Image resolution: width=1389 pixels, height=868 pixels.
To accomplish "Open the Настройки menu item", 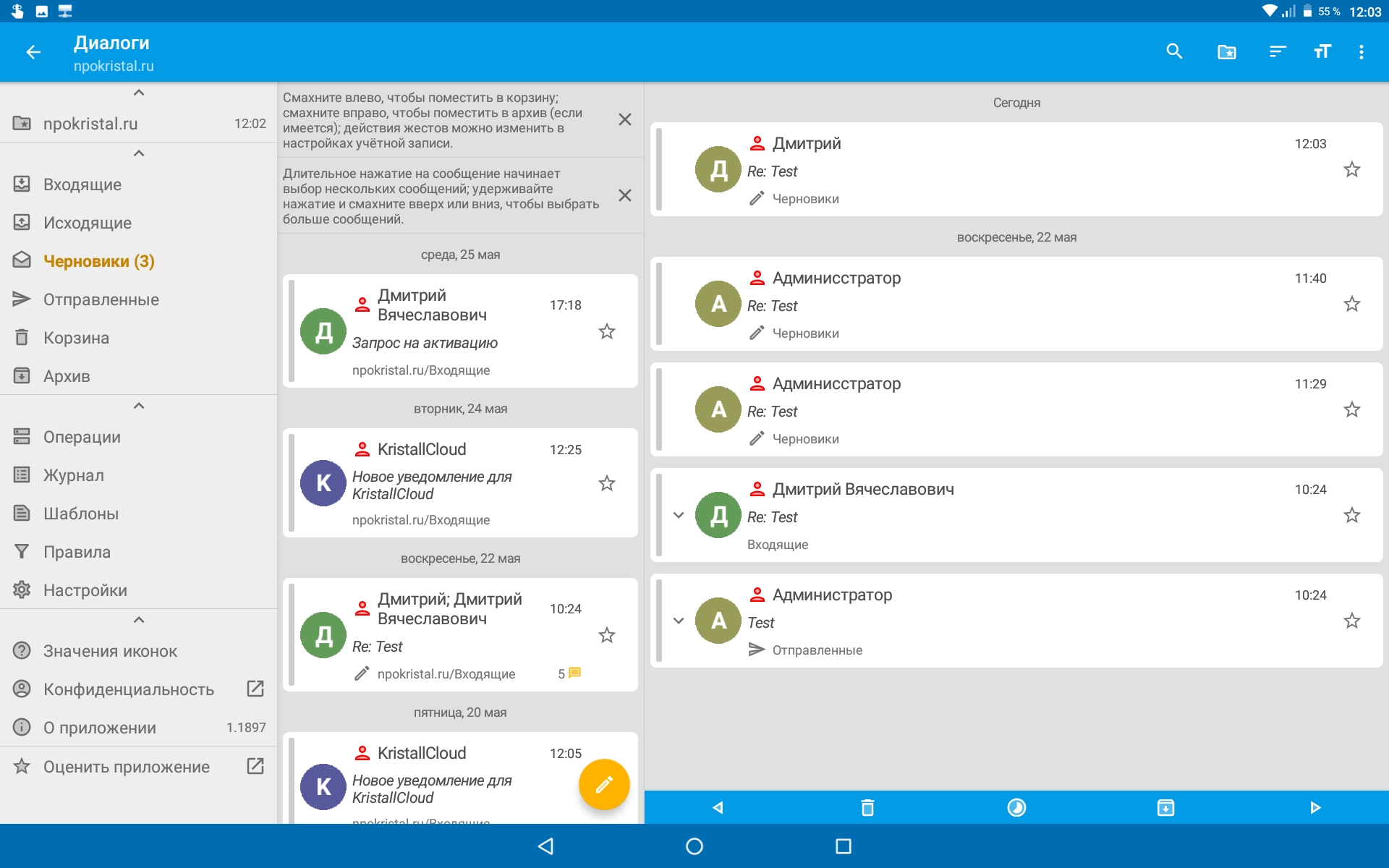I will point(85,590).
